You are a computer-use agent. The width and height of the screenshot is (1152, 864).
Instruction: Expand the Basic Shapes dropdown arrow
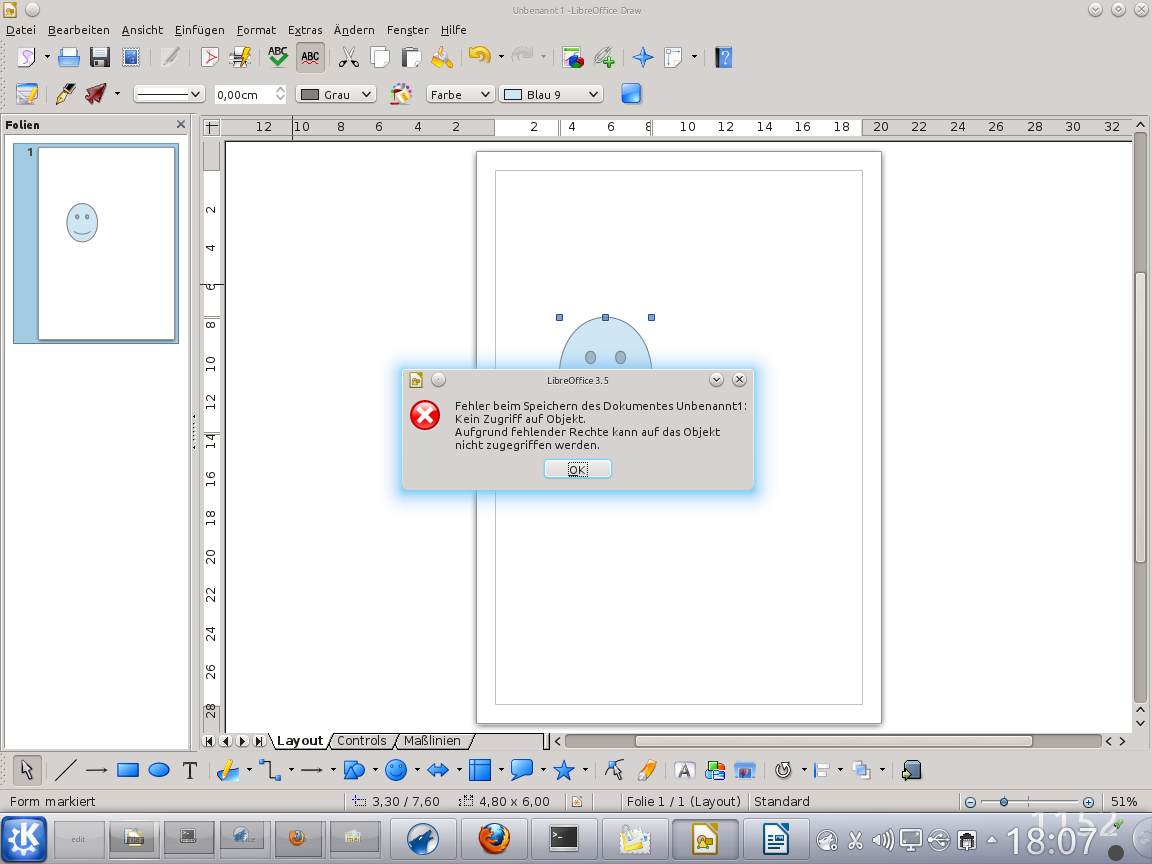coord(375,770)
